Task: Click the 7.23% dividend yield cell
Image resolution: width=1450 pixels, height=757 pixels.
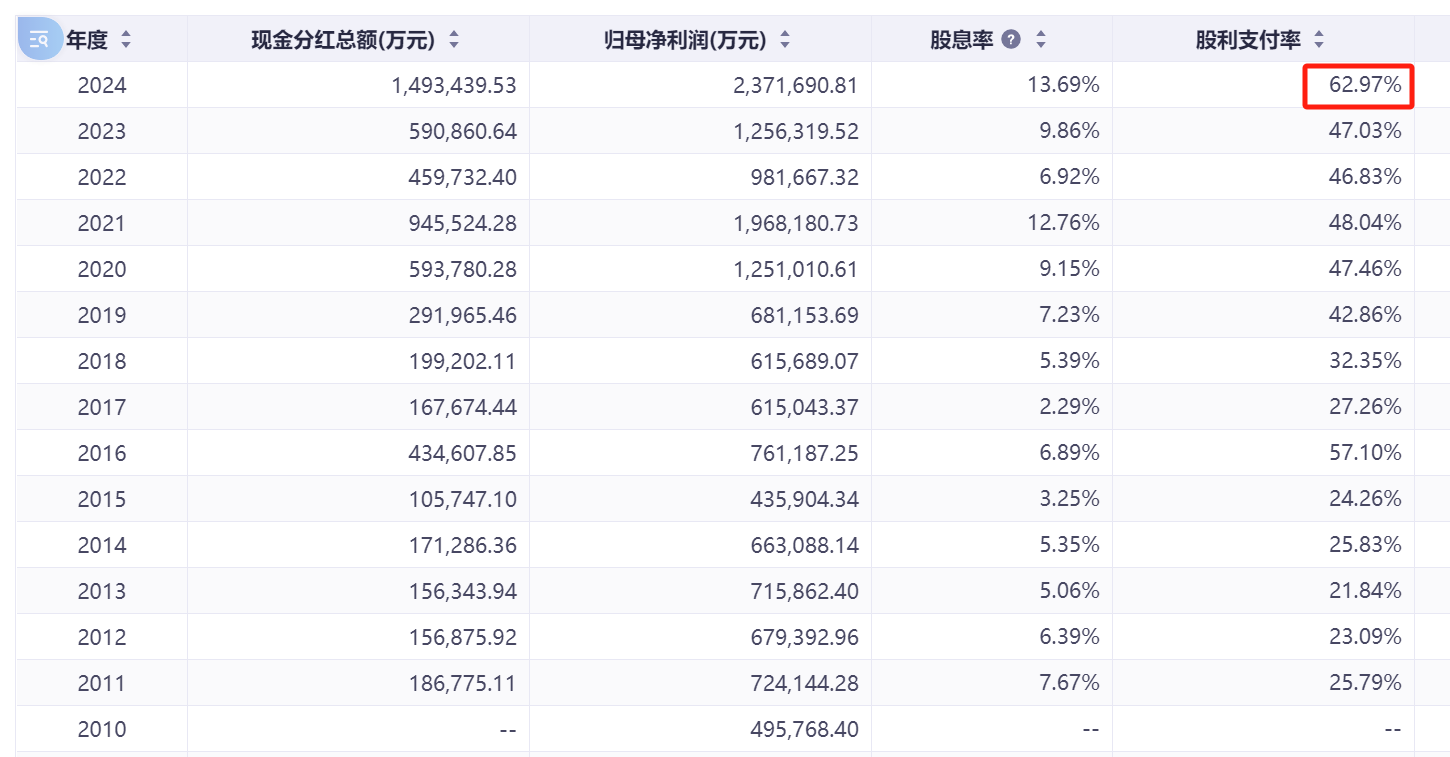Action: [1069, 315]
